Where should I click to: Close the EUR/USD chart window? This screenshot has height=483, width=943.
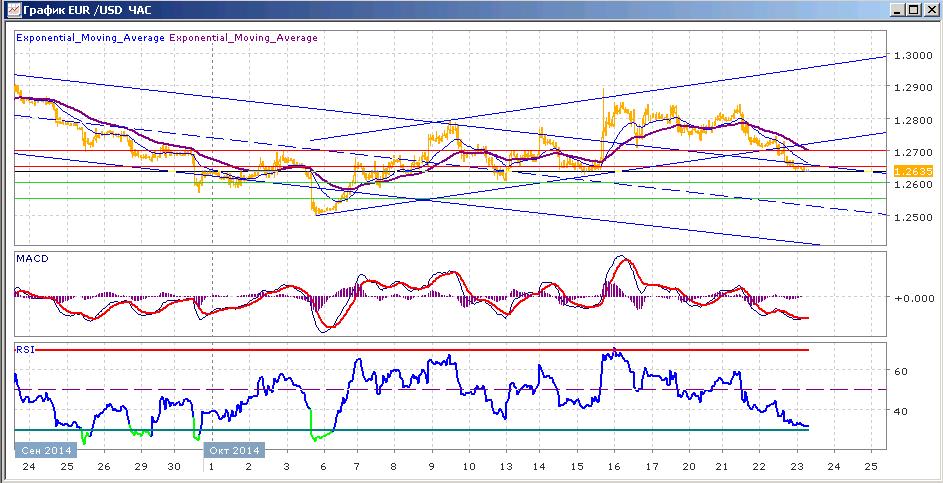(929, 10)
